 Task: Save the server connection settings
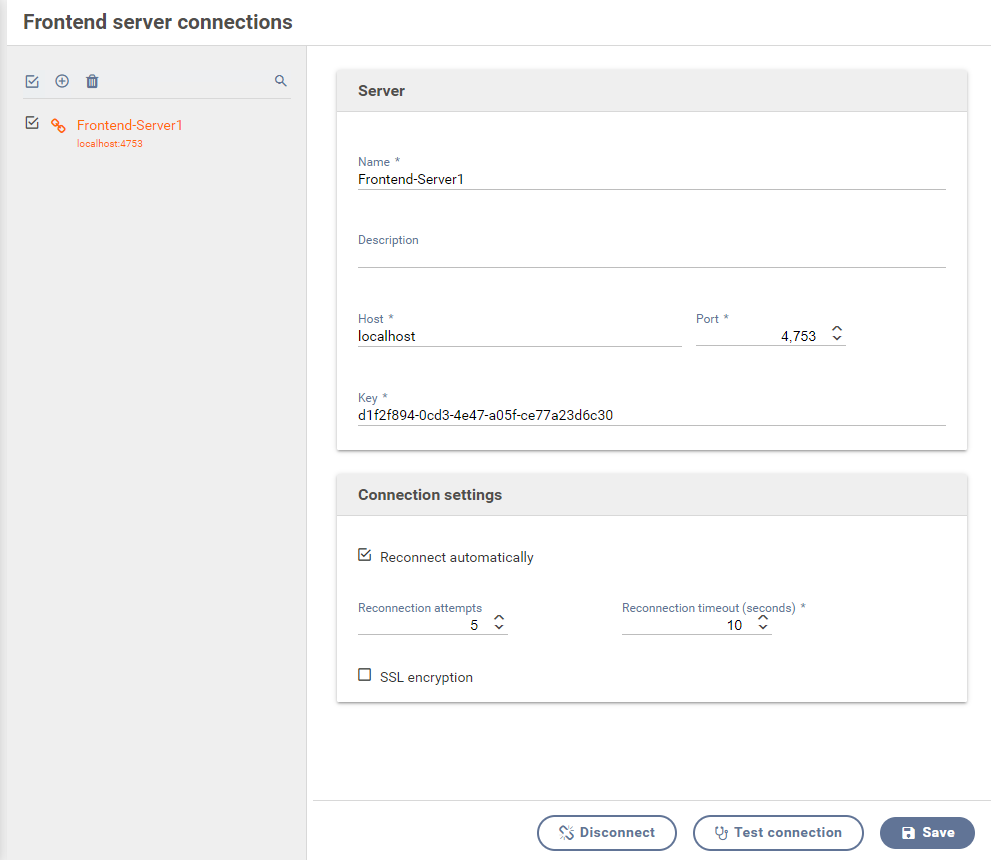point(927,832)
